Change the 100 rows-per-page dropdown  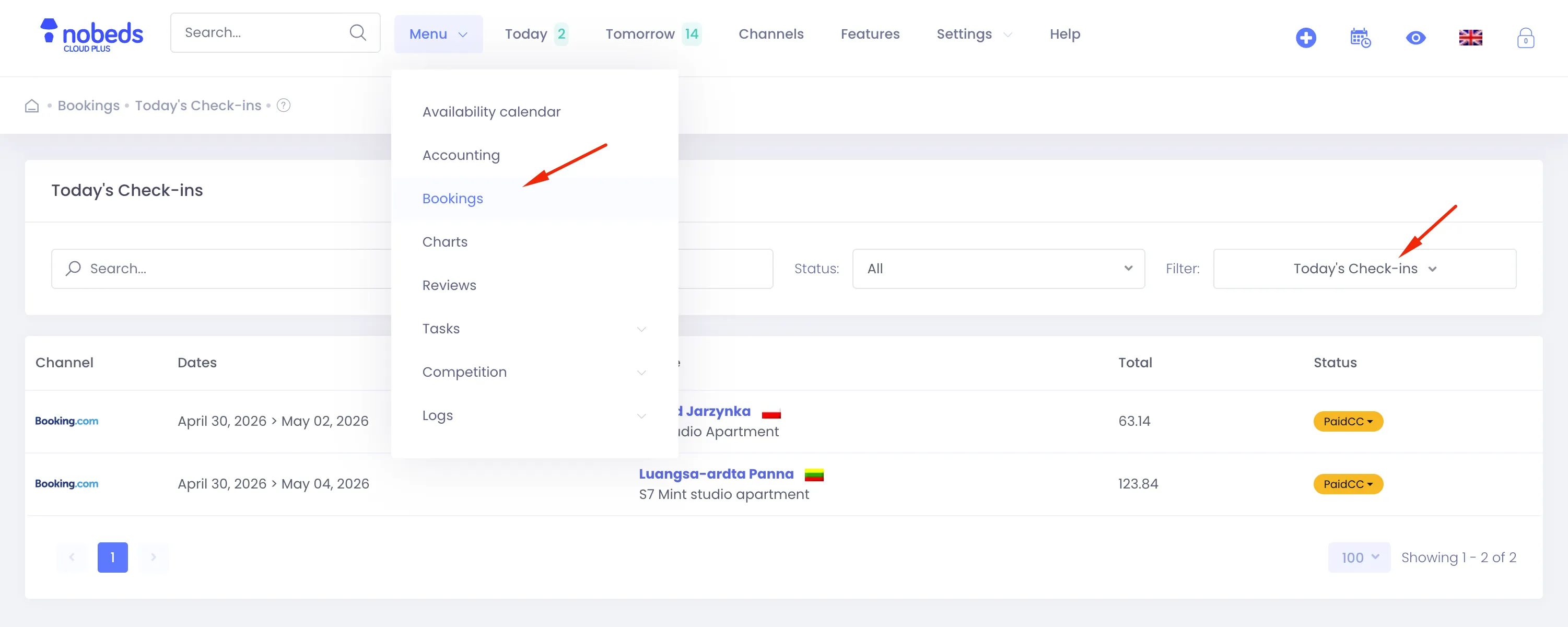coord(1359,557)
